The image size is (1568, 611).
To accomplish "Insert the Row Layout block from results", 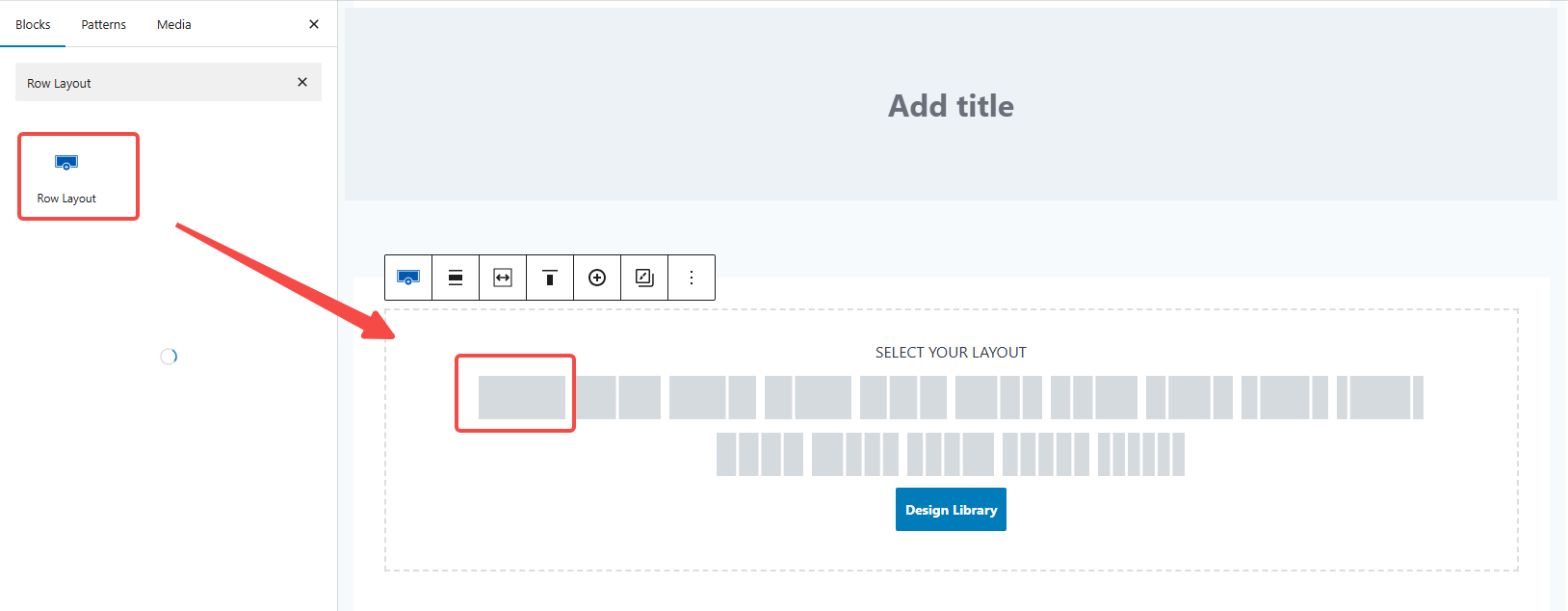I will (66, 176).
